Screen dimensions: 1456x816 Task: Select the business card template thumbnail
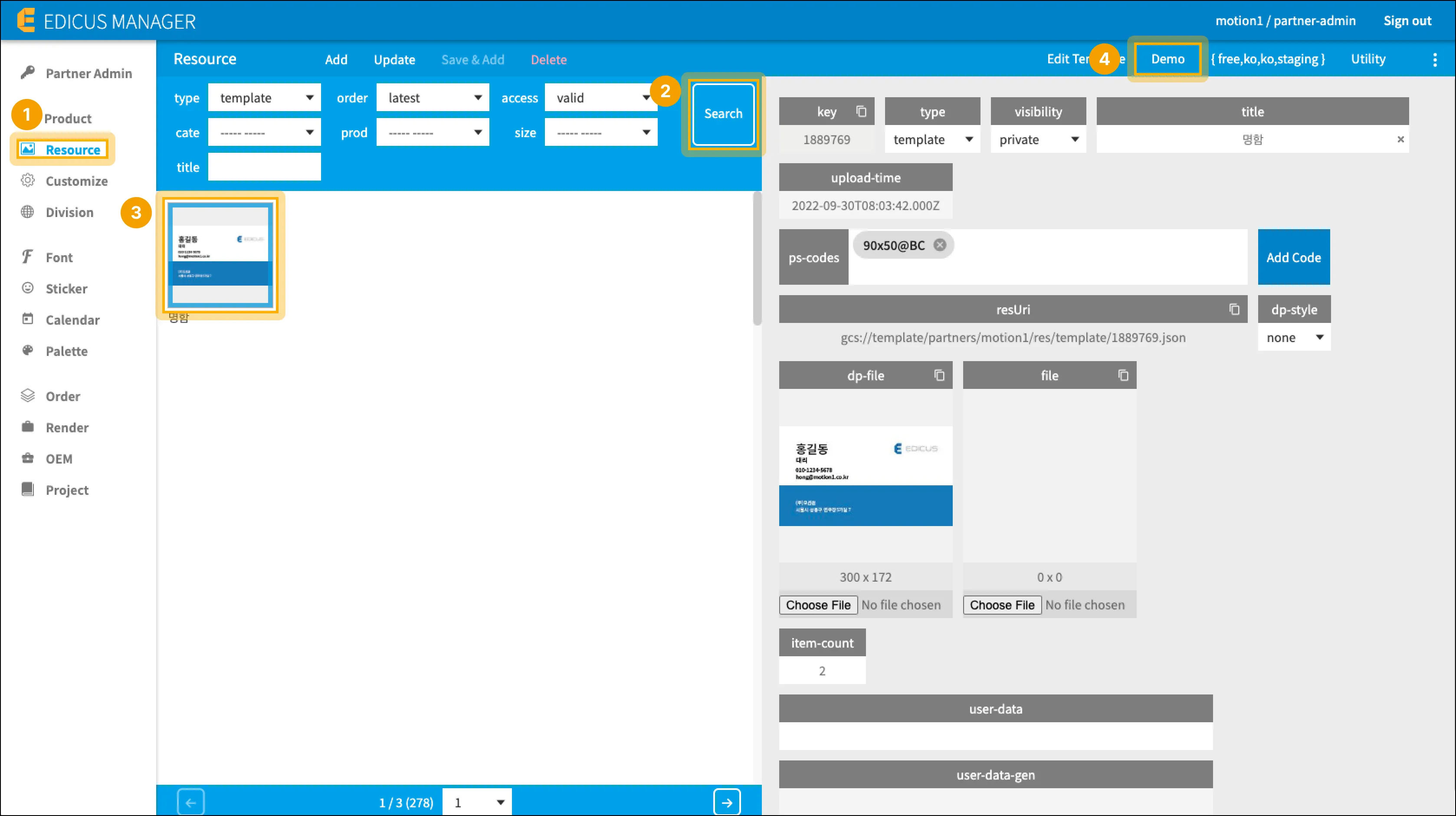coord(220,254)
